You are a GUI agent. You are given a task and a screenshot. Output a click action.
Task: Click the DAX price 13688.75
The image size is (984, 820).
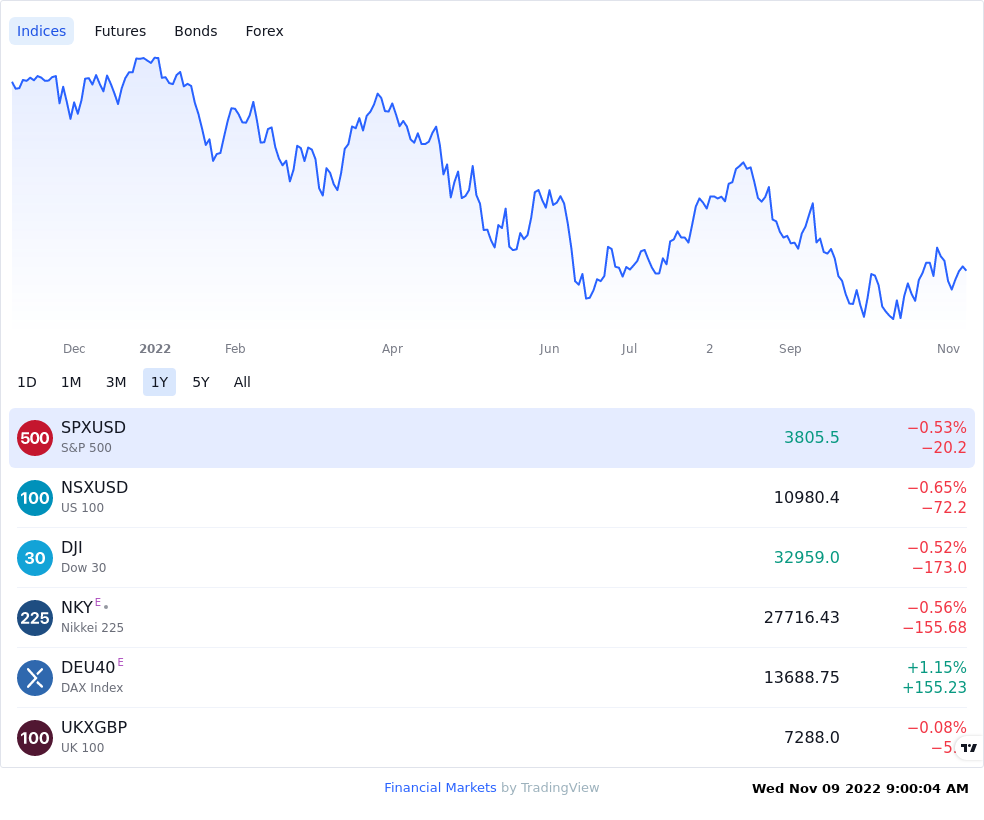tap(801, 678)
